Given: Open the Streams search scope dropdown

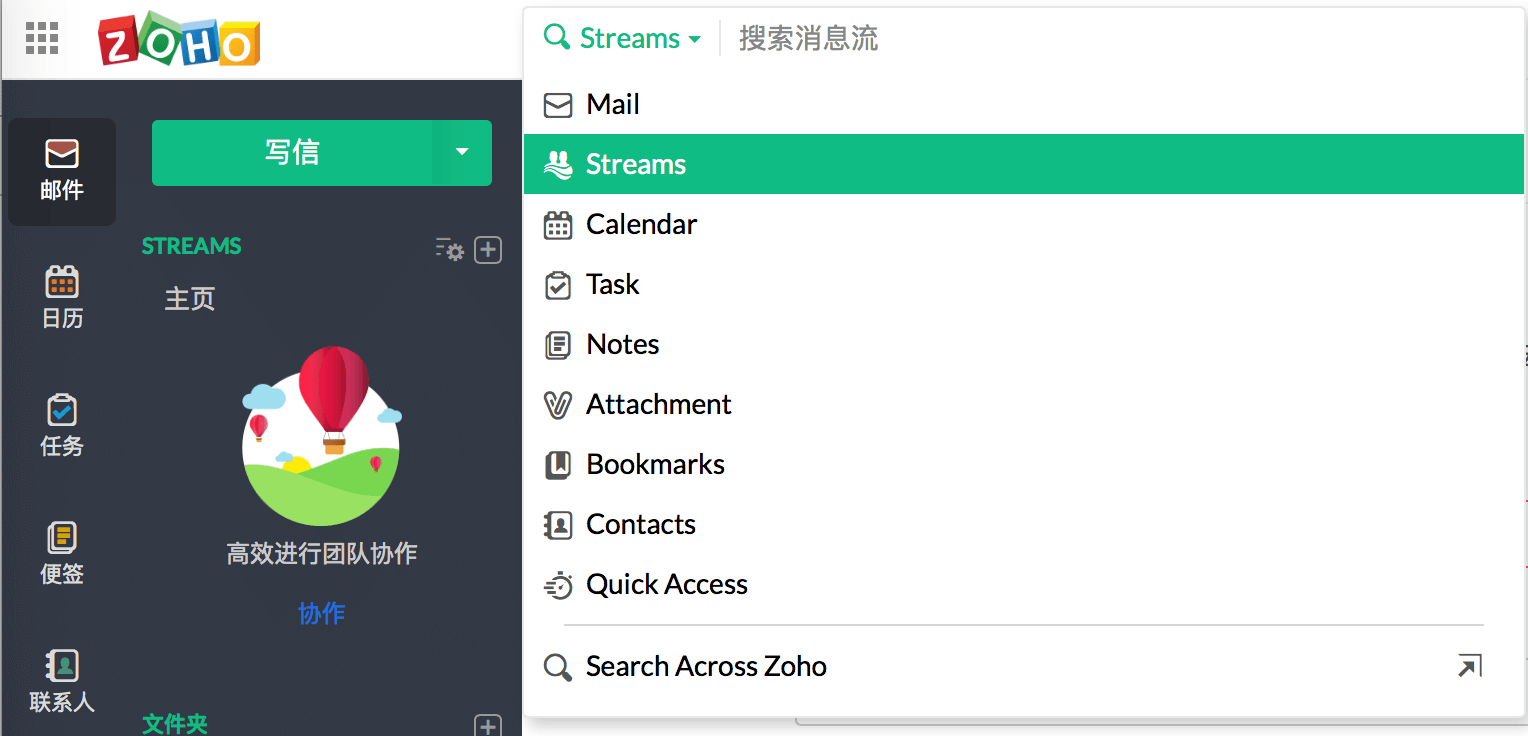Looking at the screenshot, I should point(623,38).
